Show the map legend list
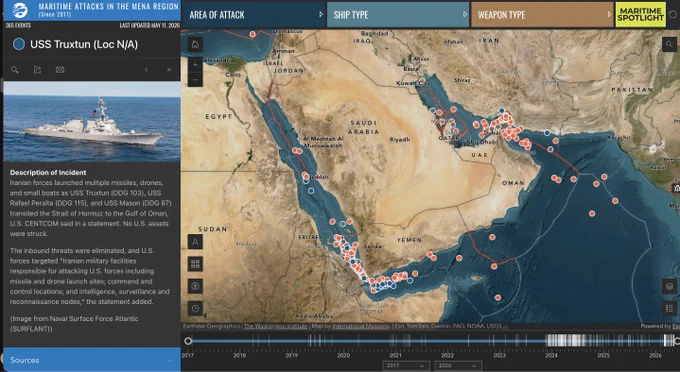 [669, 308]
